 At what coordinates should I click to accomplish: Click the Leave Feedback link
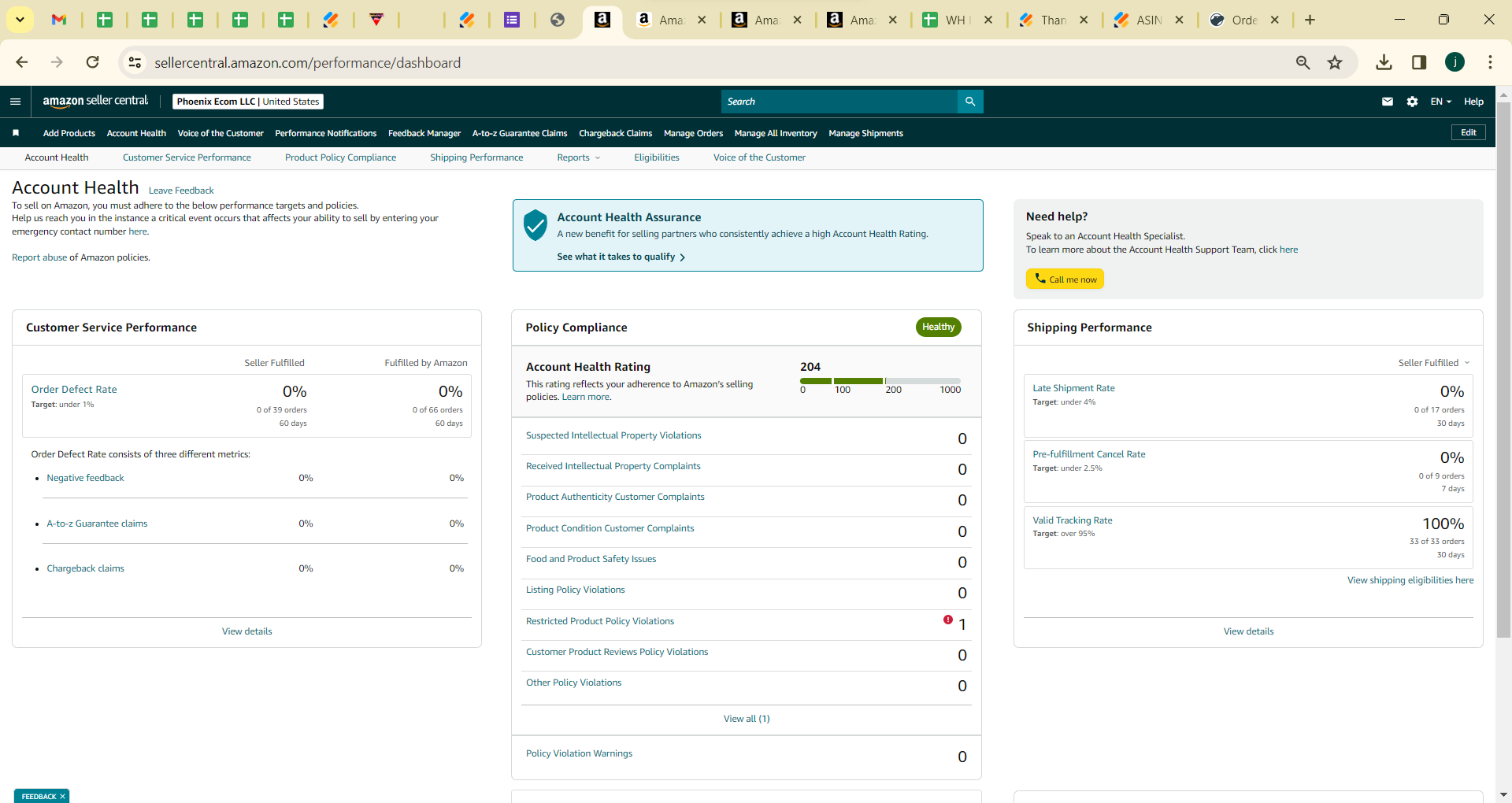tap(181, 191)
